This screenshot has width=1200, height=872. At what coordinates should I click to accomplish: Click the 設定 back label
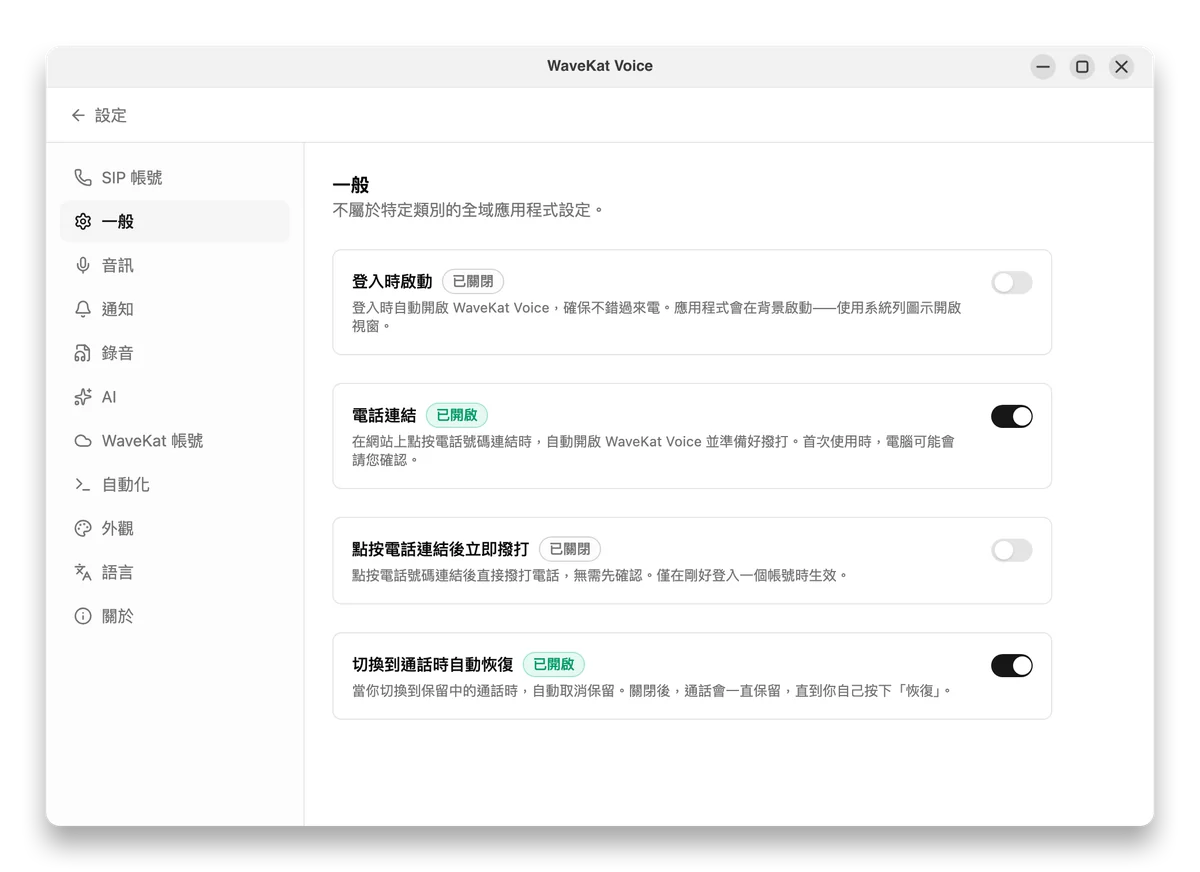click(111, 116)
